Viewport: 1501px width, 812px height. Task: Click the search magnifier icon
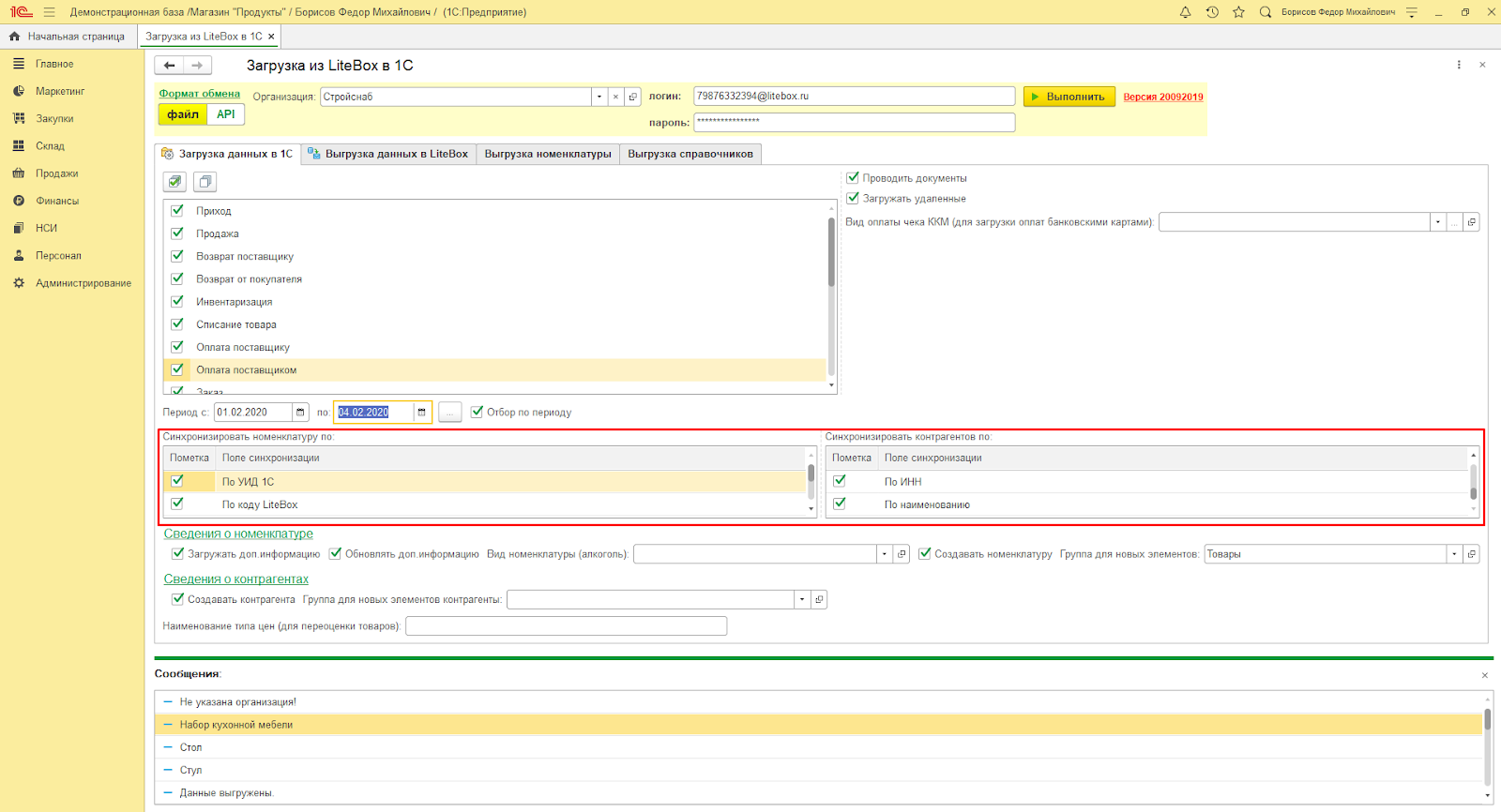[1266, 12]
